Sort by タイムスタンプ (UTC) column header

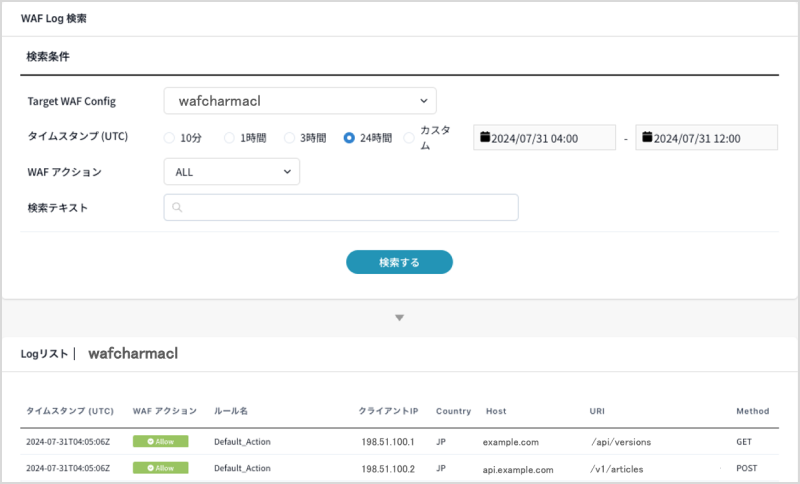tap(70, 411)
